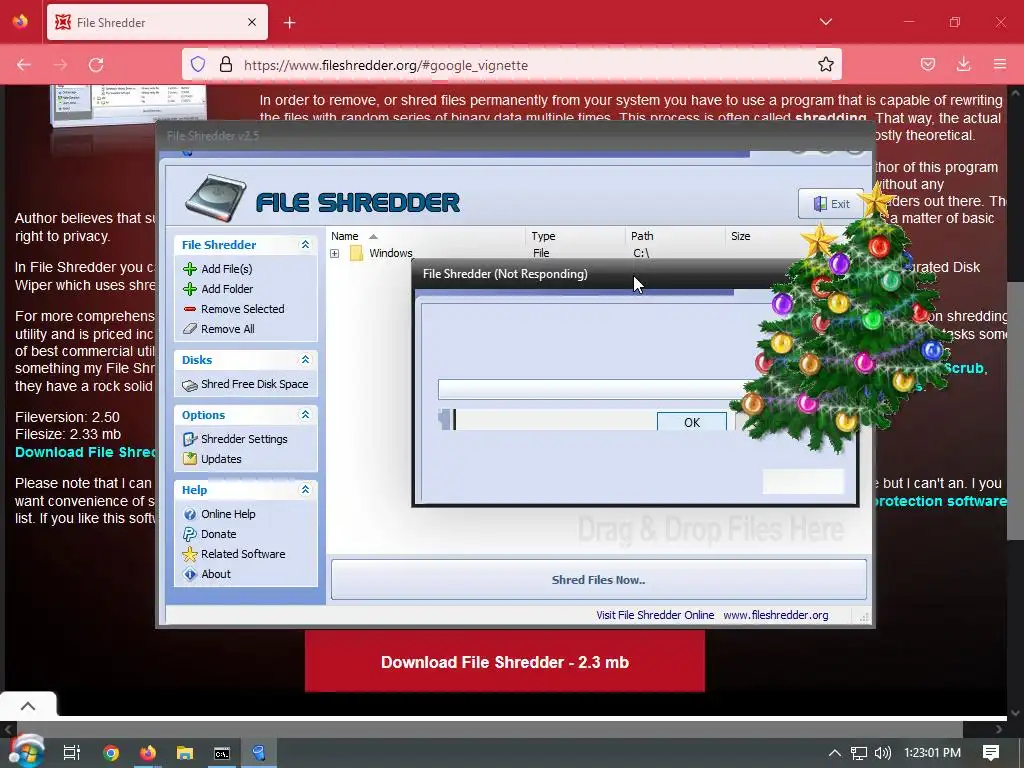Click the cyan Download File Shredder link
The image size is (1024, 768).
(85, 453)
